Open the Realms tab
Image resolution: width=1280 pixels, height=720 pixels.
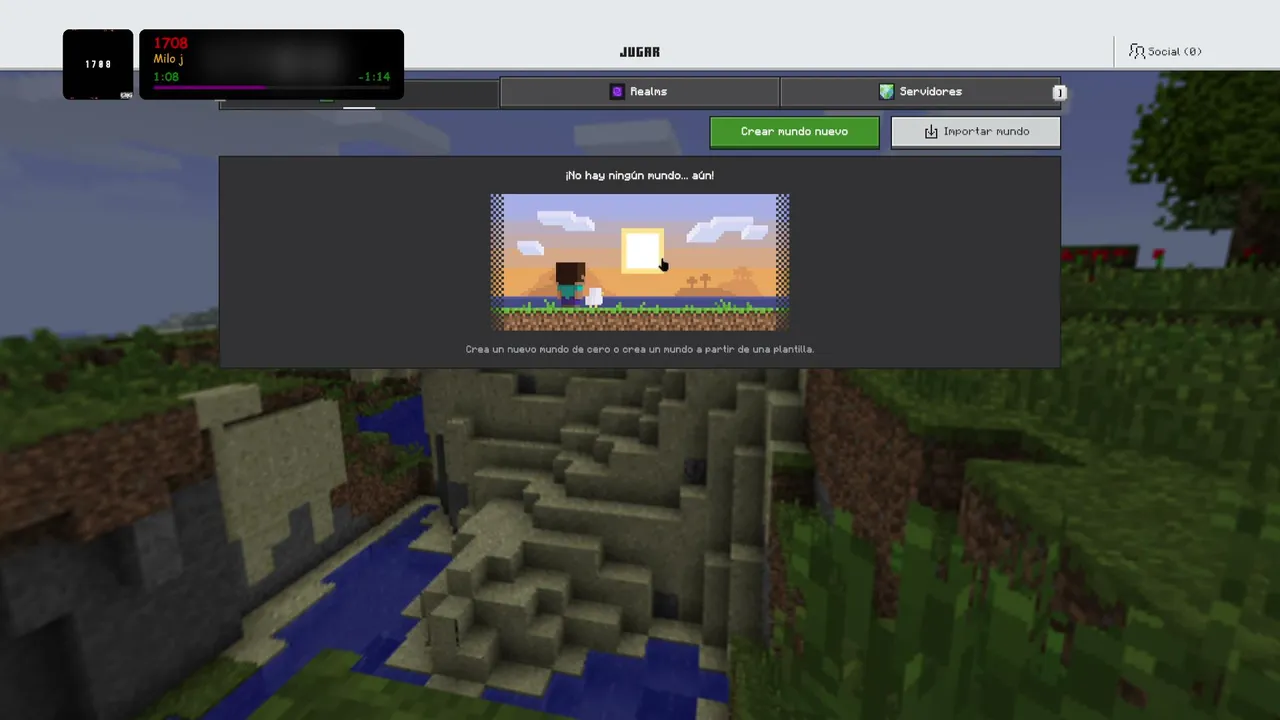[x=639, y=92]
